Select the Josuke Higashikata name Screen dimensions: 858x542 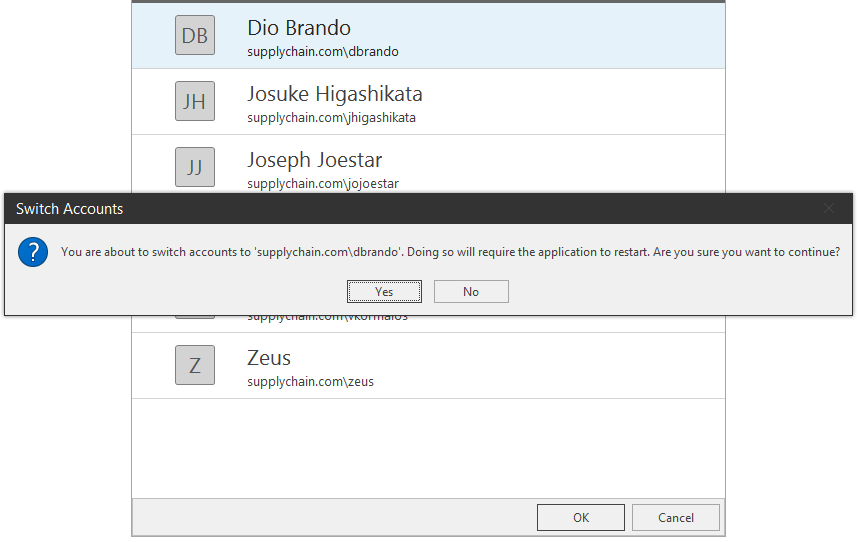coord(335,94)
